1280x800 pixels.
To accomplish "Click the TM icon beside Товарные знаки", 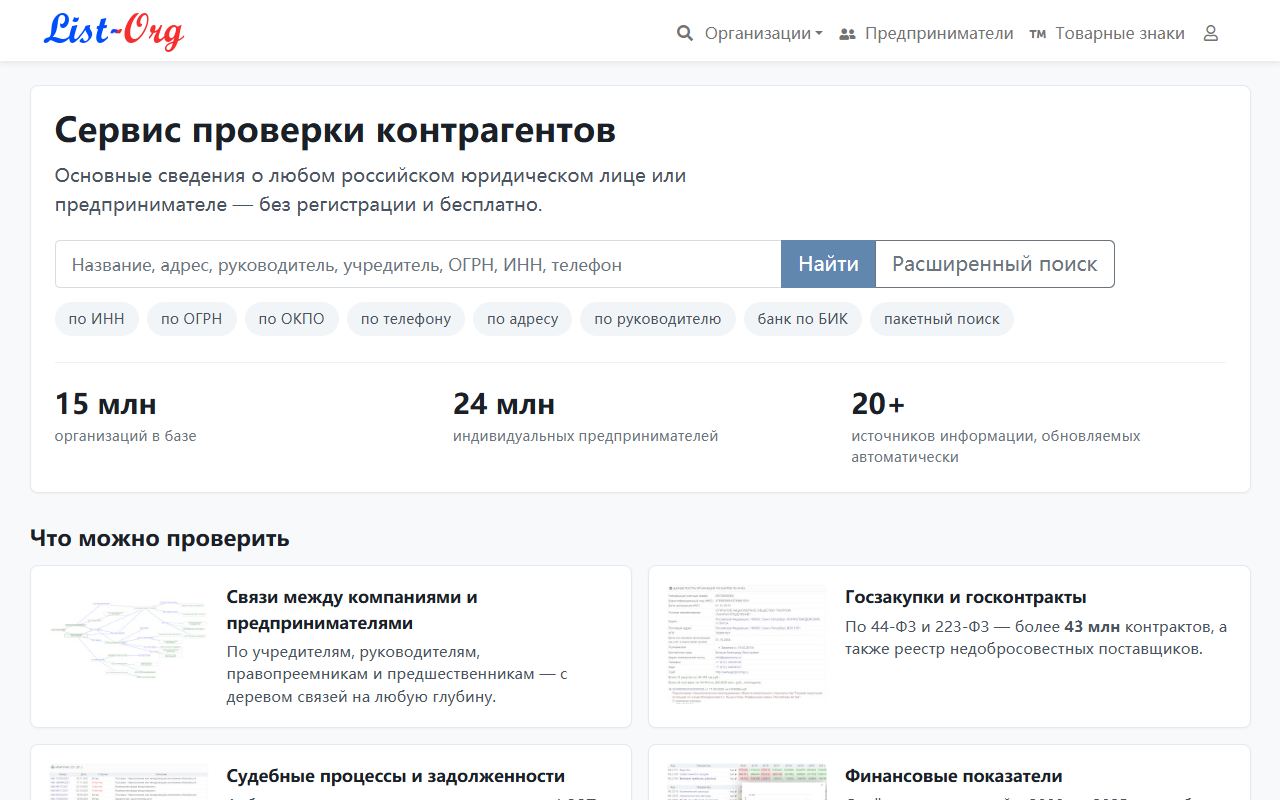I will click(1038, 34).
